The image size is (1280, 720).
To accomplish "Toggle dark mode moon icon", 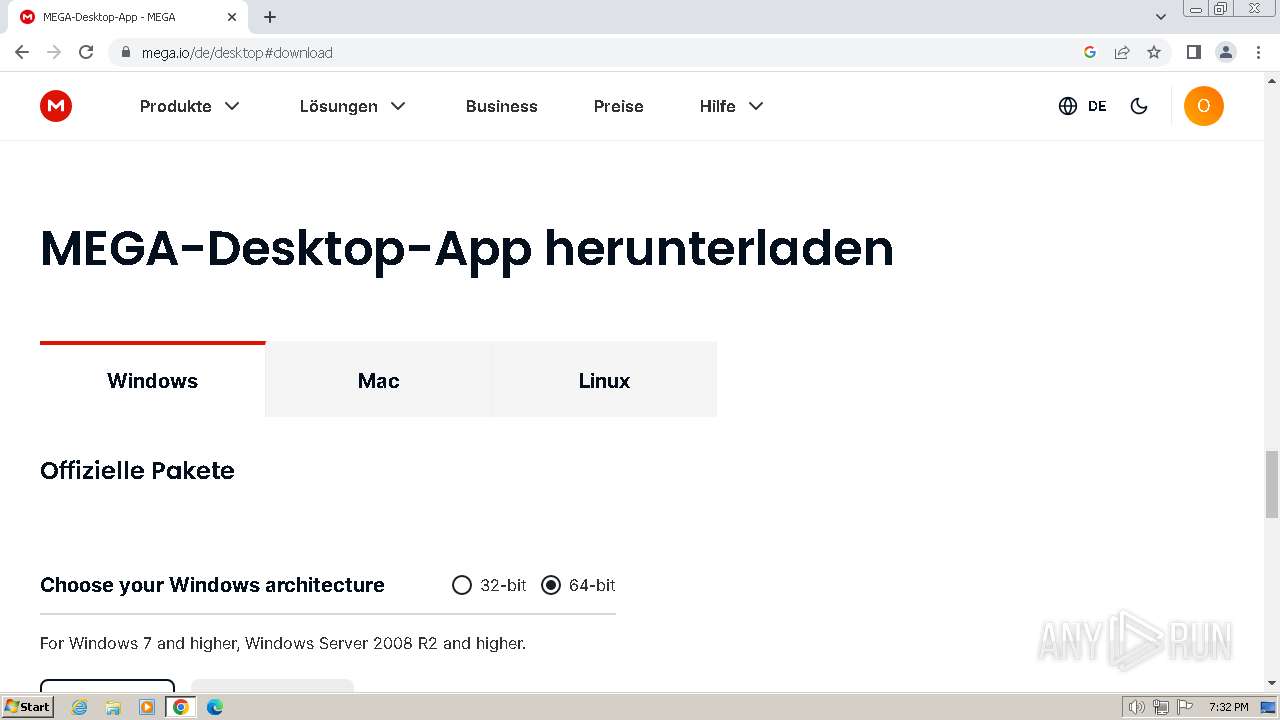I will point(1139,106).
